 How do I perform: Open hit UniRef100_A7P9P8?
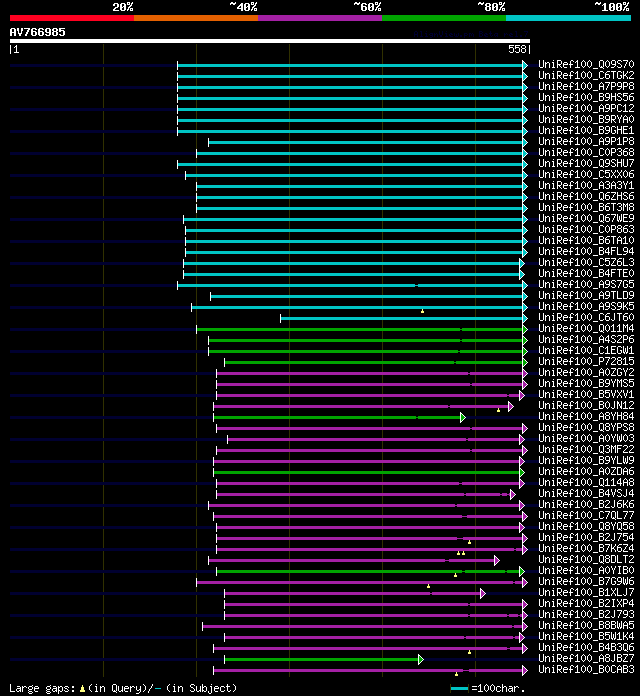point(586,87)
